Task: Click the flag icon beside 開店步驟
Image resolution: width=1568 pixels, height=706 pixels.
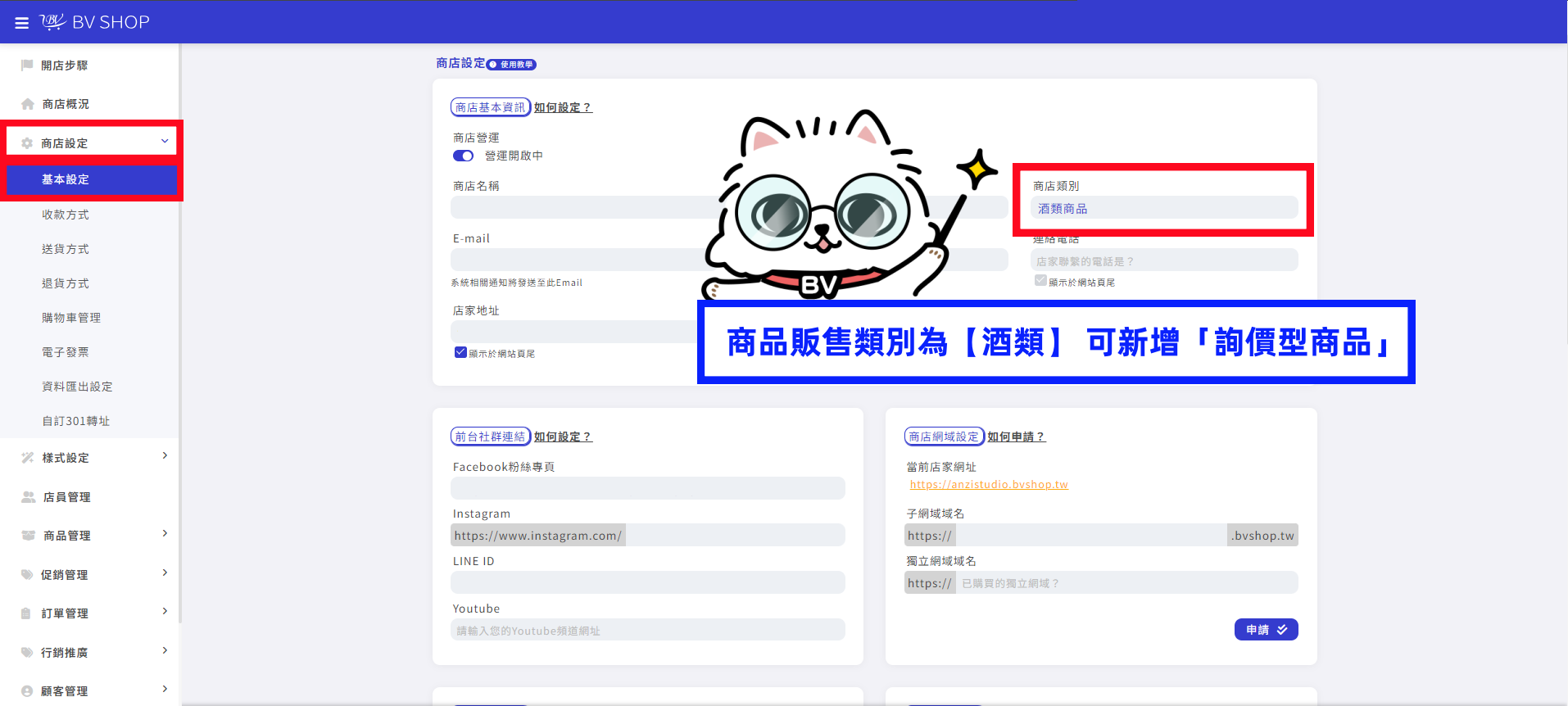Action: point(27,65)
